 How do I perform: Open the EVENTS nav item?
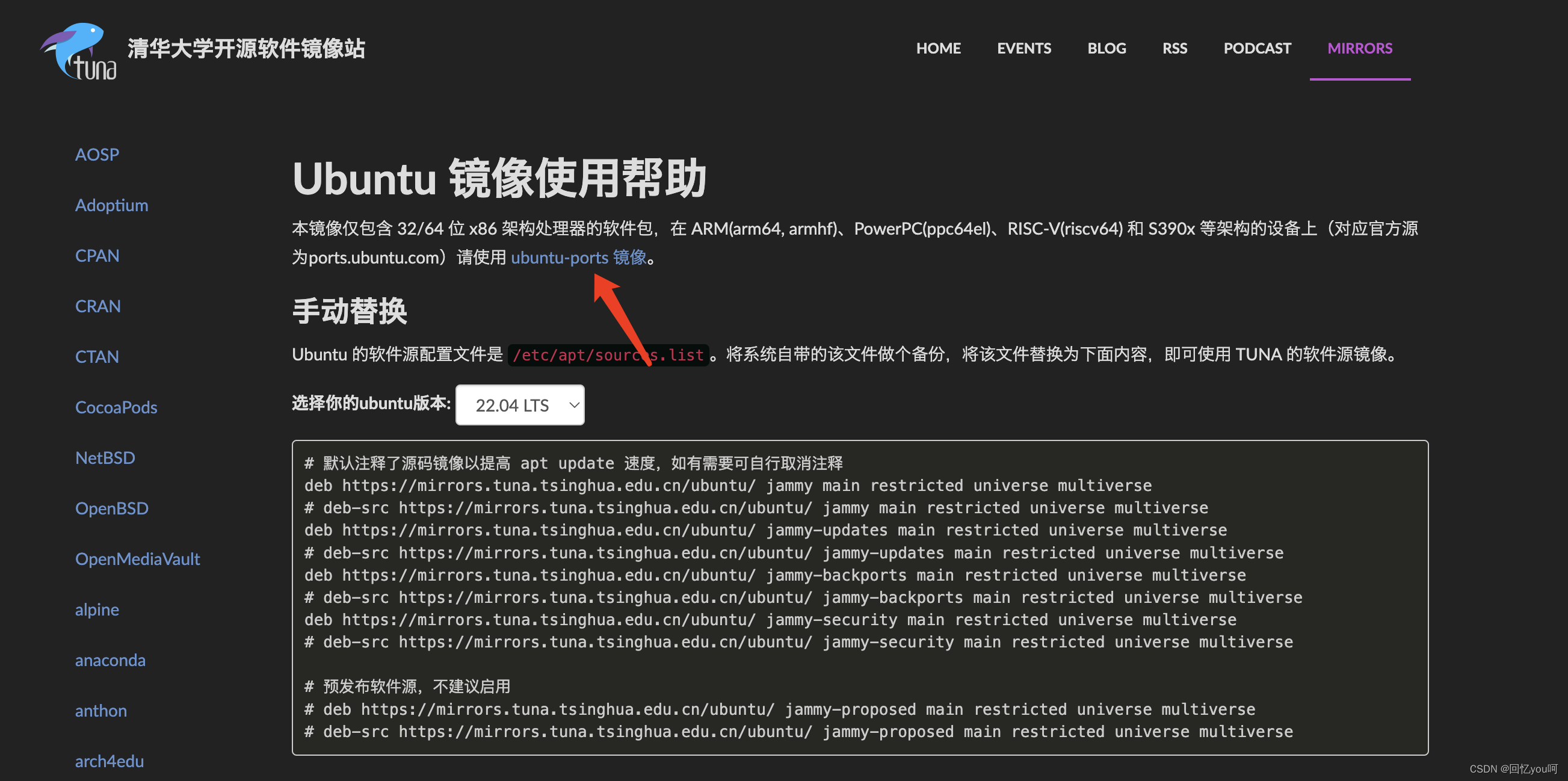1024,48
